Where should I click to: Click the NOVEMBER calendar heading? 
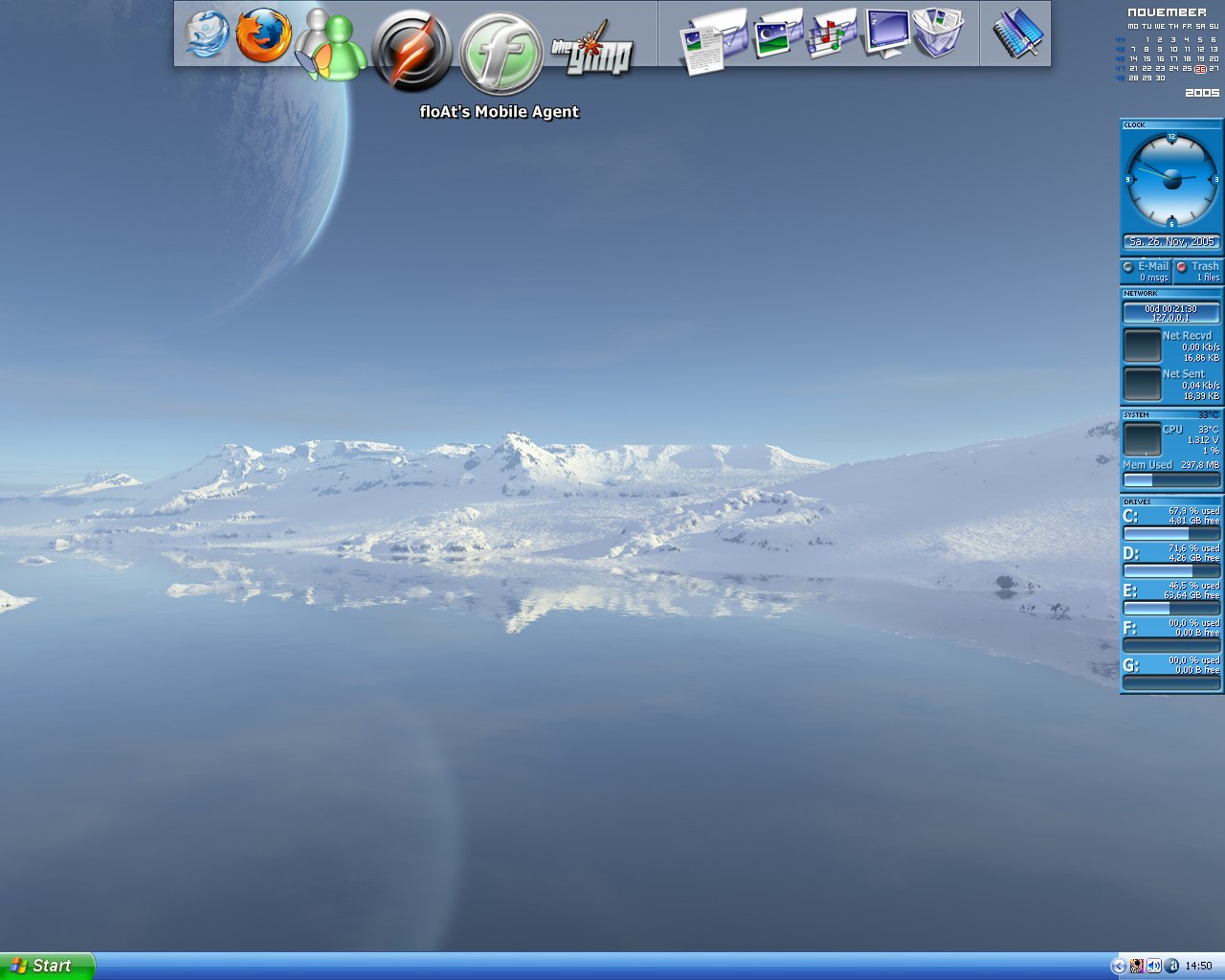1167,12
